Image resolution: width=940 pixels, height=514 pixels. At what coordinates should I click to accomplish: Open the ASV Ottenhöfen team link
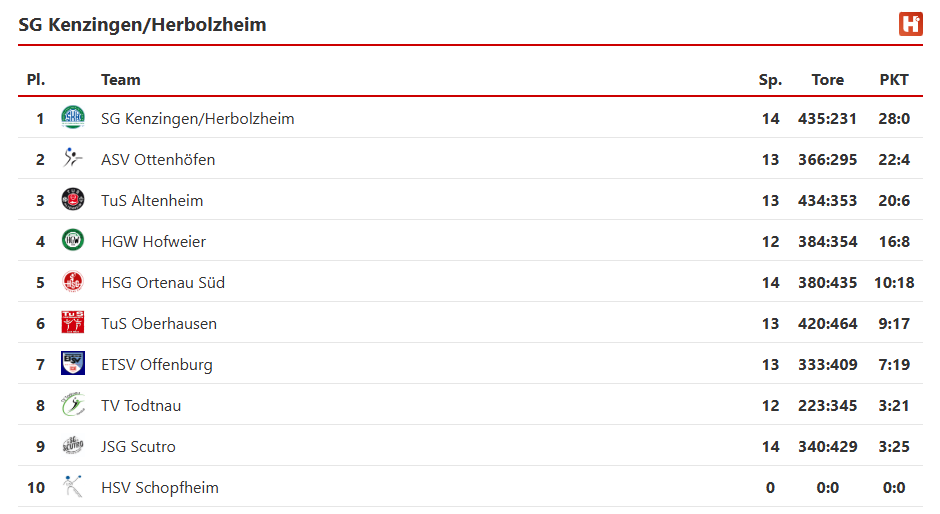(158, 159)
